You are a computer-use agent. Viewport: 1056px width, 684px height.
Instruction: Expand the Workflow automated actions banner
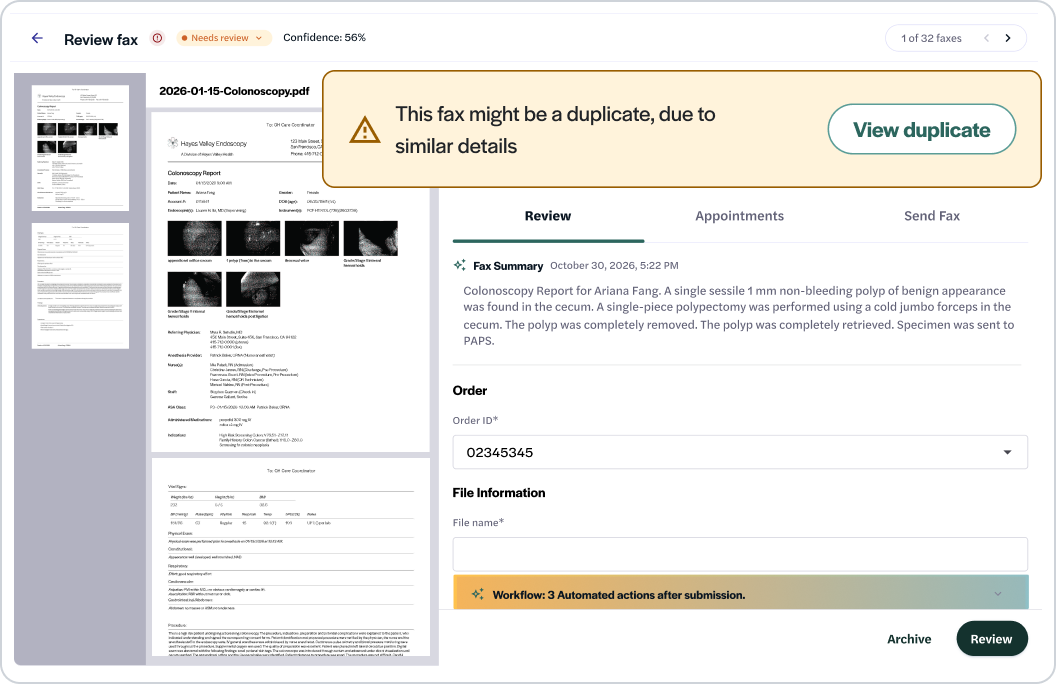pyautogui.click(x=740, y=594)
